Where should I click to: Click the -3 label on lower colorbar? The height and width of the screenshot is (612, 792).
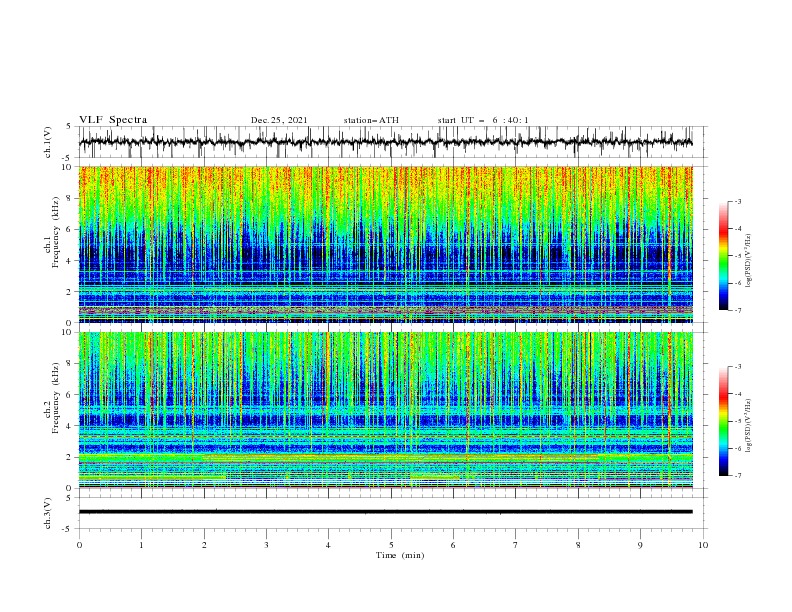point(737,367)
